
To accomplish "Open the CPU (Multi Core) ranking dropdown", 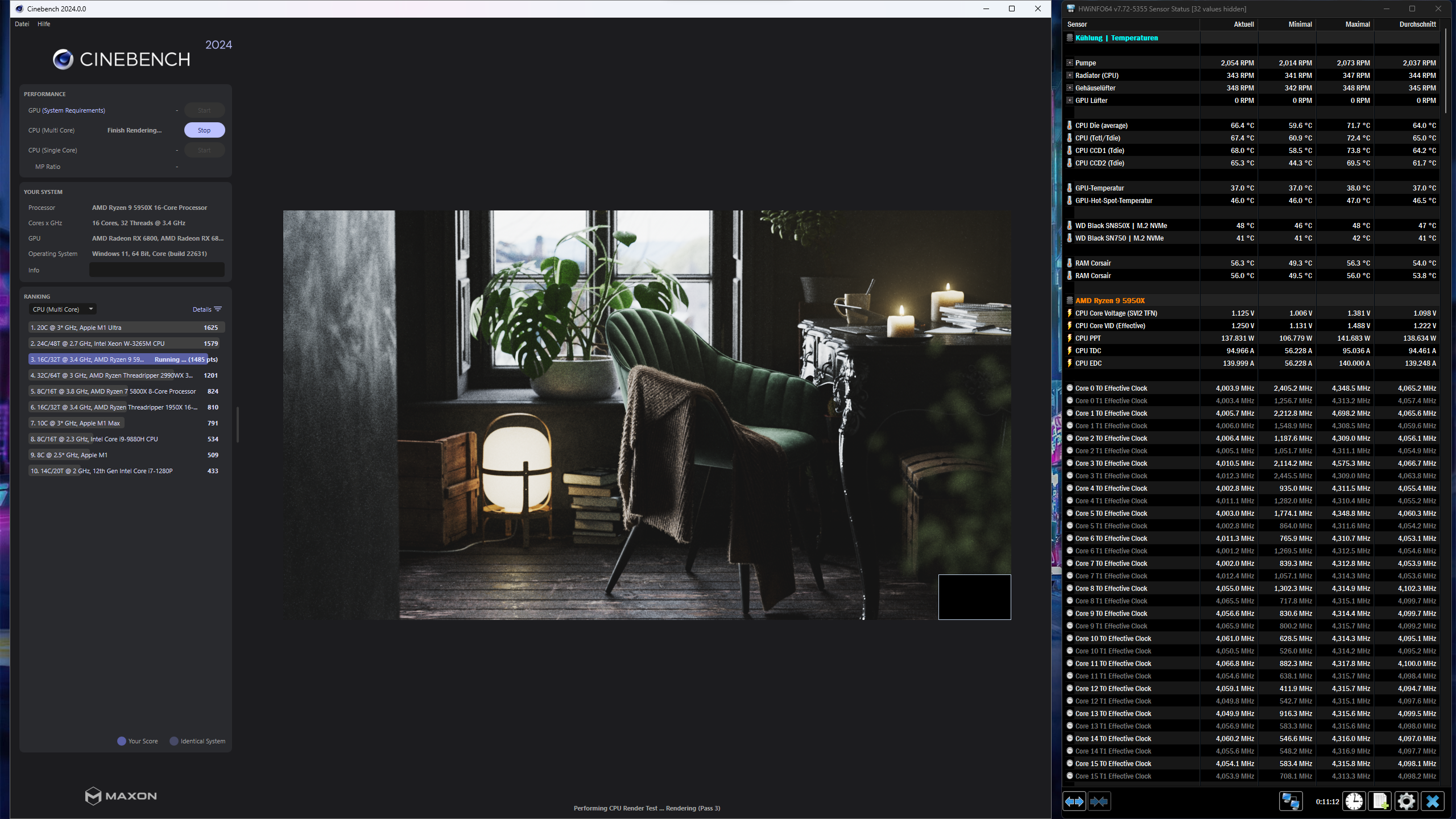I will (63, 309).
